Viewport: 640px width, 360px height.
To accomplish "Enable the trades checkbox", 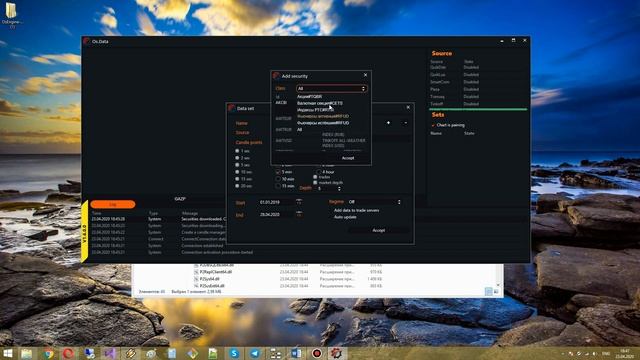I will pos(315,177).
